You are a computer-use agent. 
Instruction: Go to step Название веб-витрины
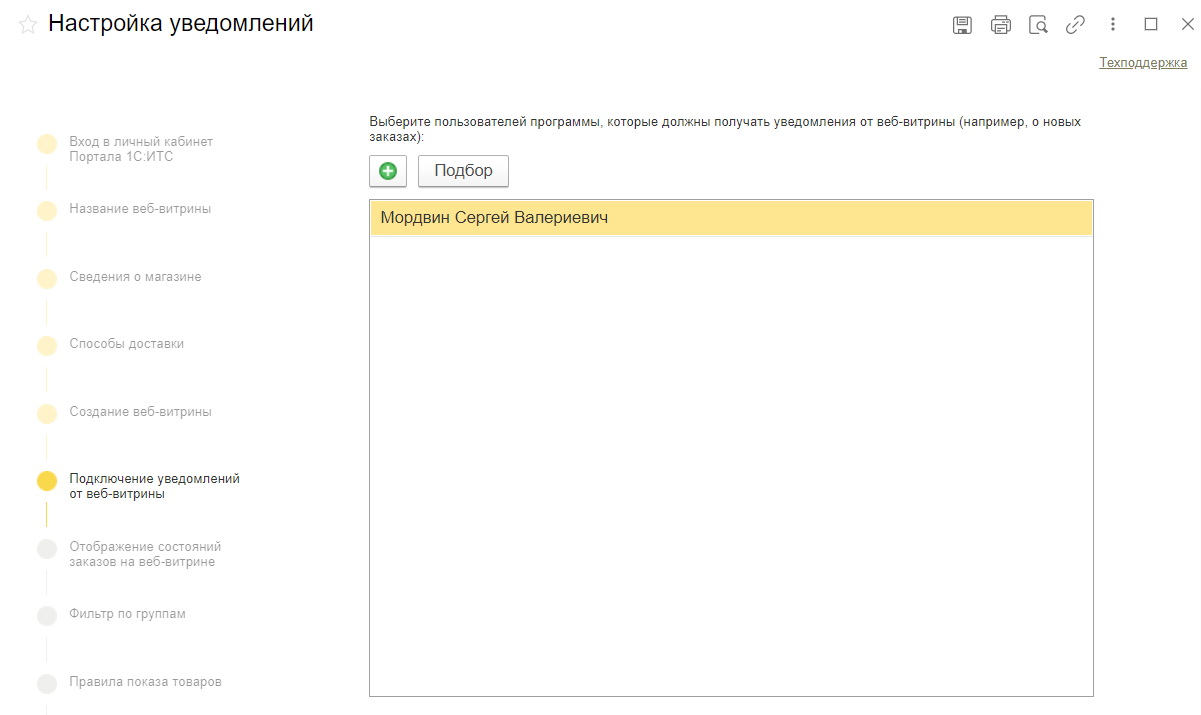(x=140, y=209)
